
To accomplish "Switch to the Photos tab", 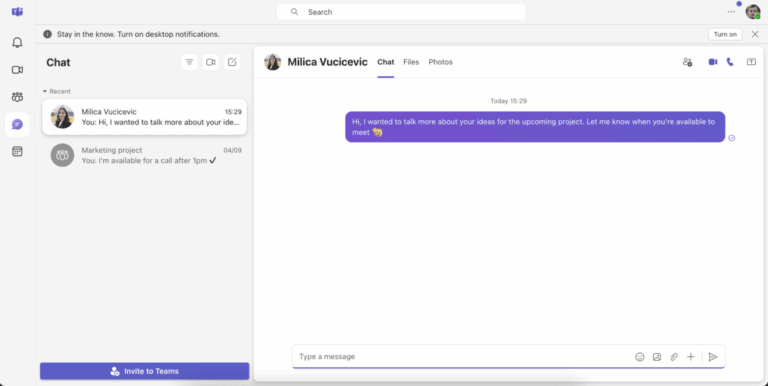I will [x=440, y=62].
